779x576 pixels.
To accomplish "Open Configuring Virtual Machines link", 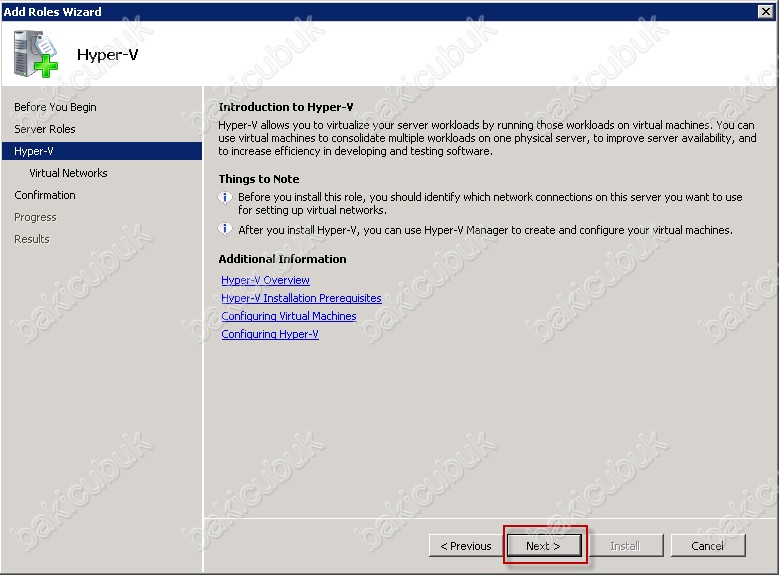I will 289,316.
